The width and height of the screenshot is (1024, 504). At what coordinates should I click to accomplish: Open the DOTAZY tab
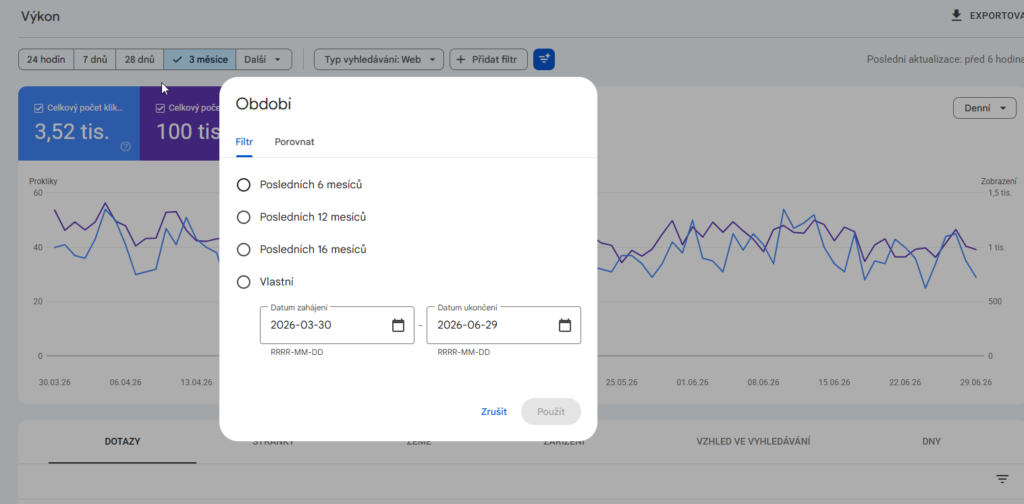click(123, 442)
